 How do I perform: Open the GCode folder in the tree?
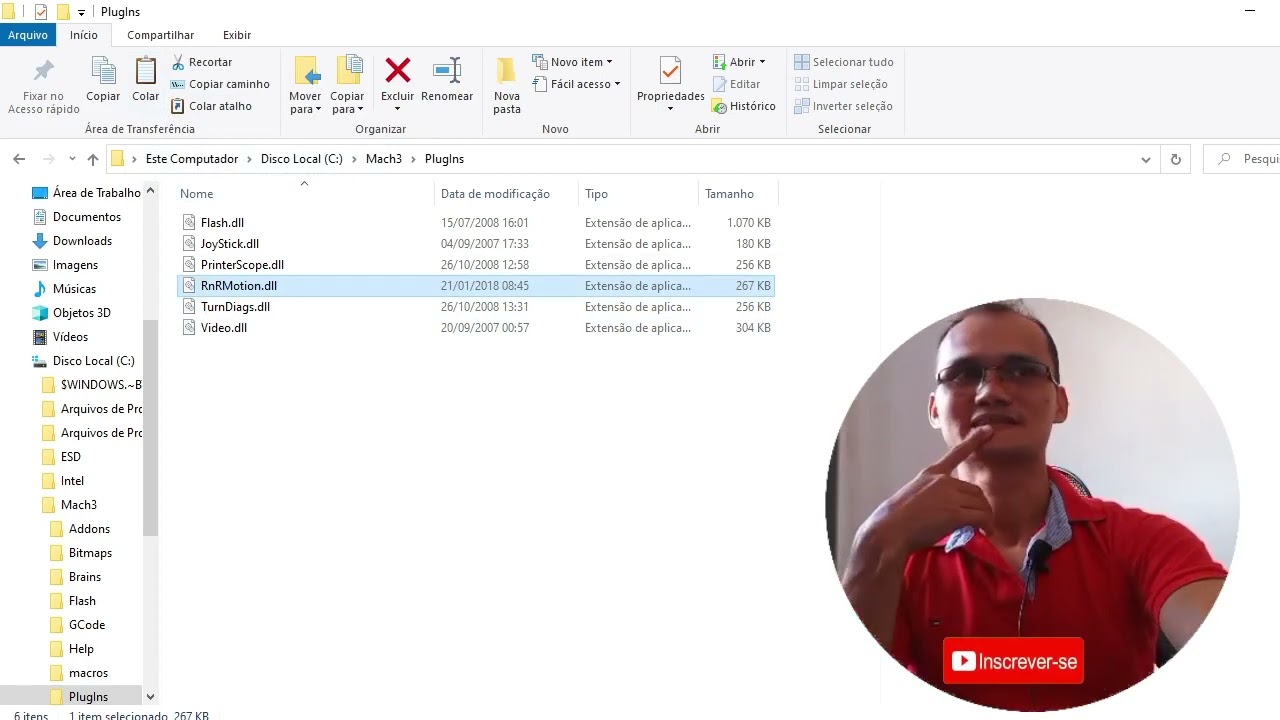[x=77, y=625]
